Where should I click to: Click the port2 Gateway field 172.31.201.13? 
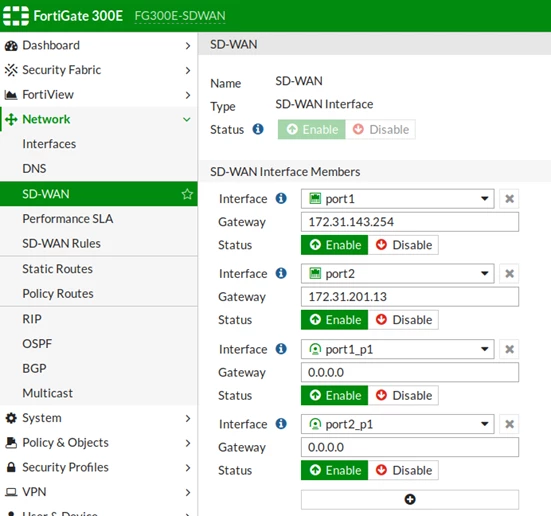(x=410, y=297)
